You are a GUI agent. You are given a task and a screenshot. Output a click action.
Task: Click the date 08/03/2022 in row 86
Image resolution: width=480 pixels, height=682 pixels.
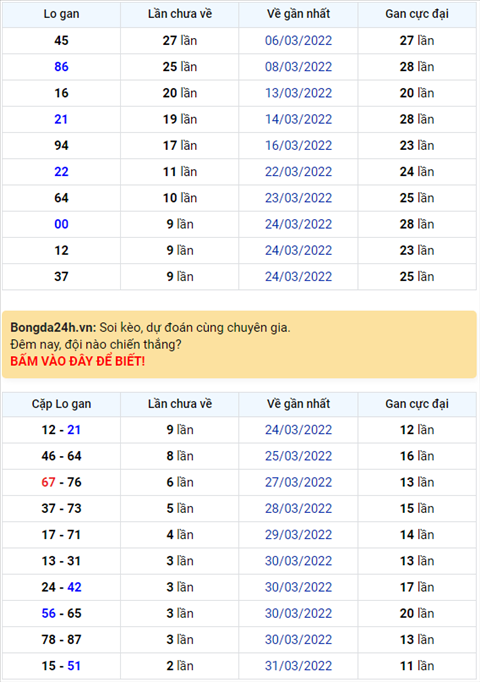(x=298, y=67)
